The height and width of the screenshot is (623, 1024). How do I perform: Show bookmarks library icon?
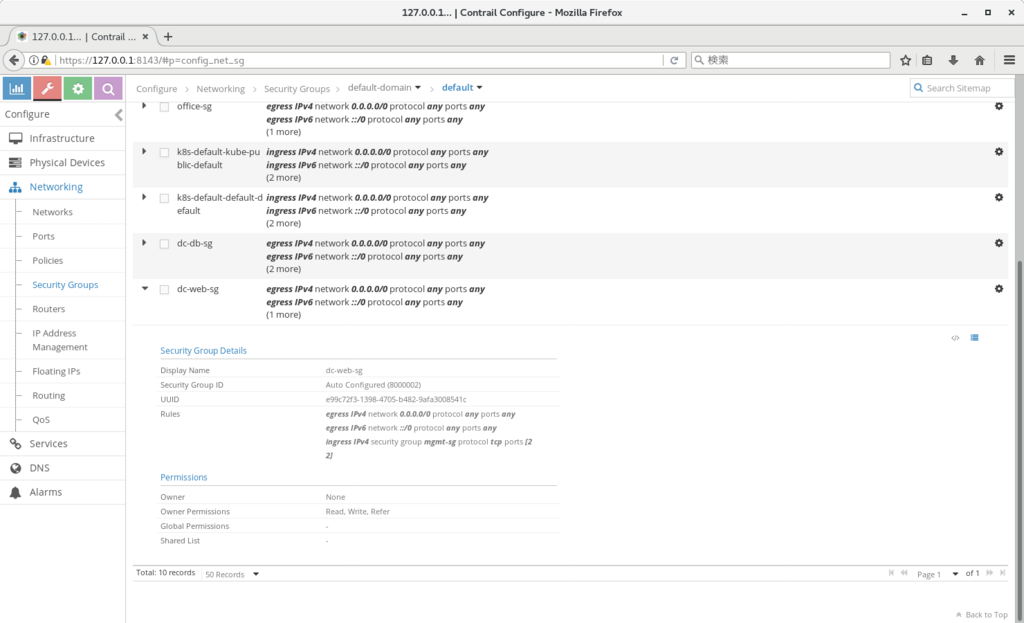pos(927,60)
